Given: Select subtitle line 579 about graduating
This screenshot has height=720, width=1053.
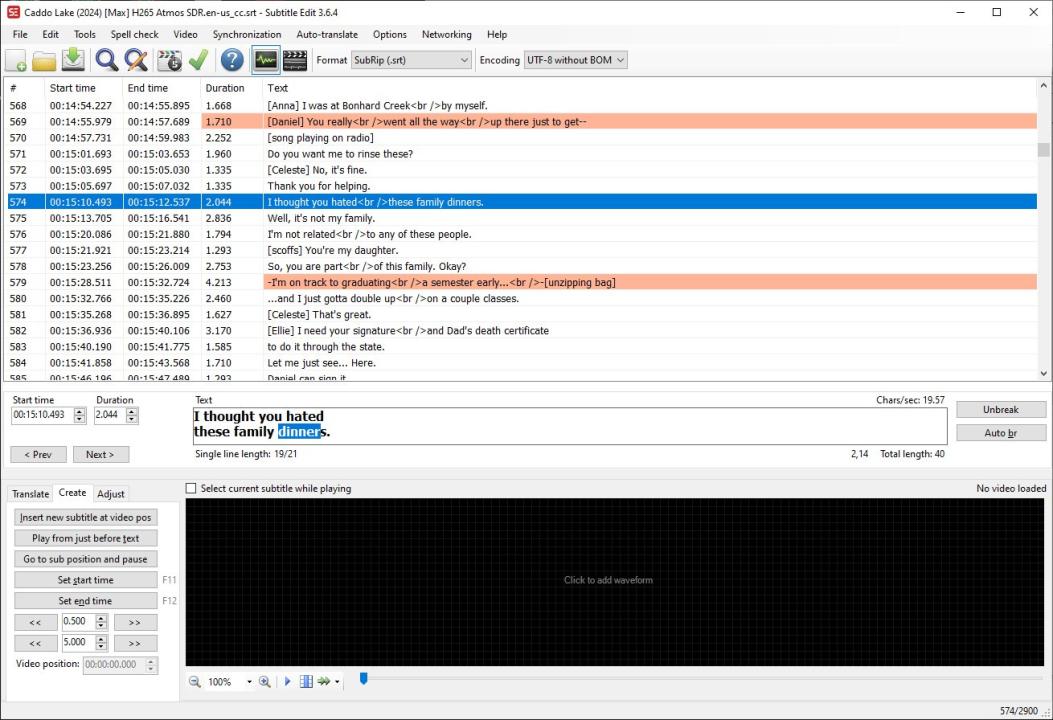Looking at the screenshot, I should coord(440,283).
